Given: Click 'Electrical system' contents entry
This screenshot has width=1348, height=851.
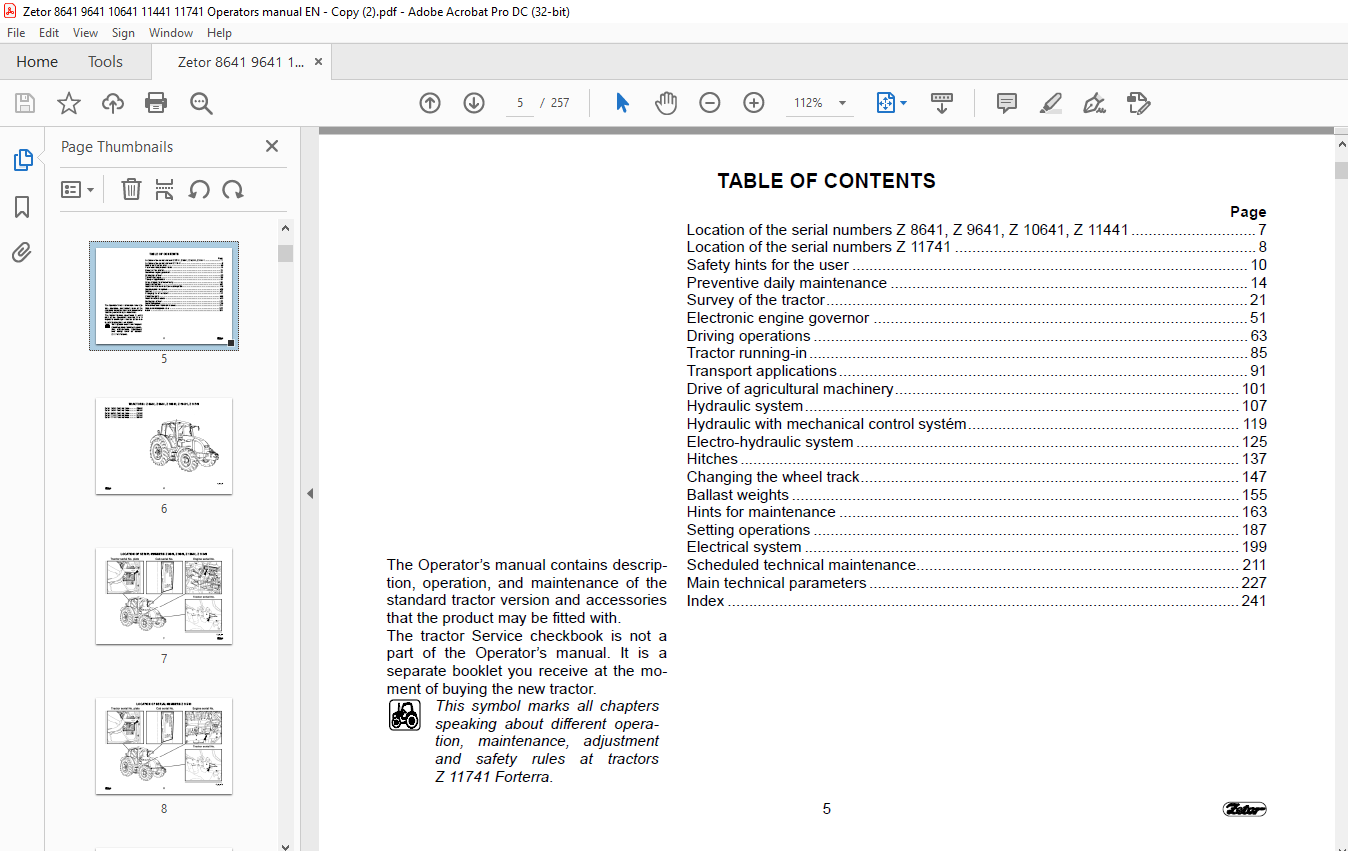Looking at the screenshot, I should point(976,547).
